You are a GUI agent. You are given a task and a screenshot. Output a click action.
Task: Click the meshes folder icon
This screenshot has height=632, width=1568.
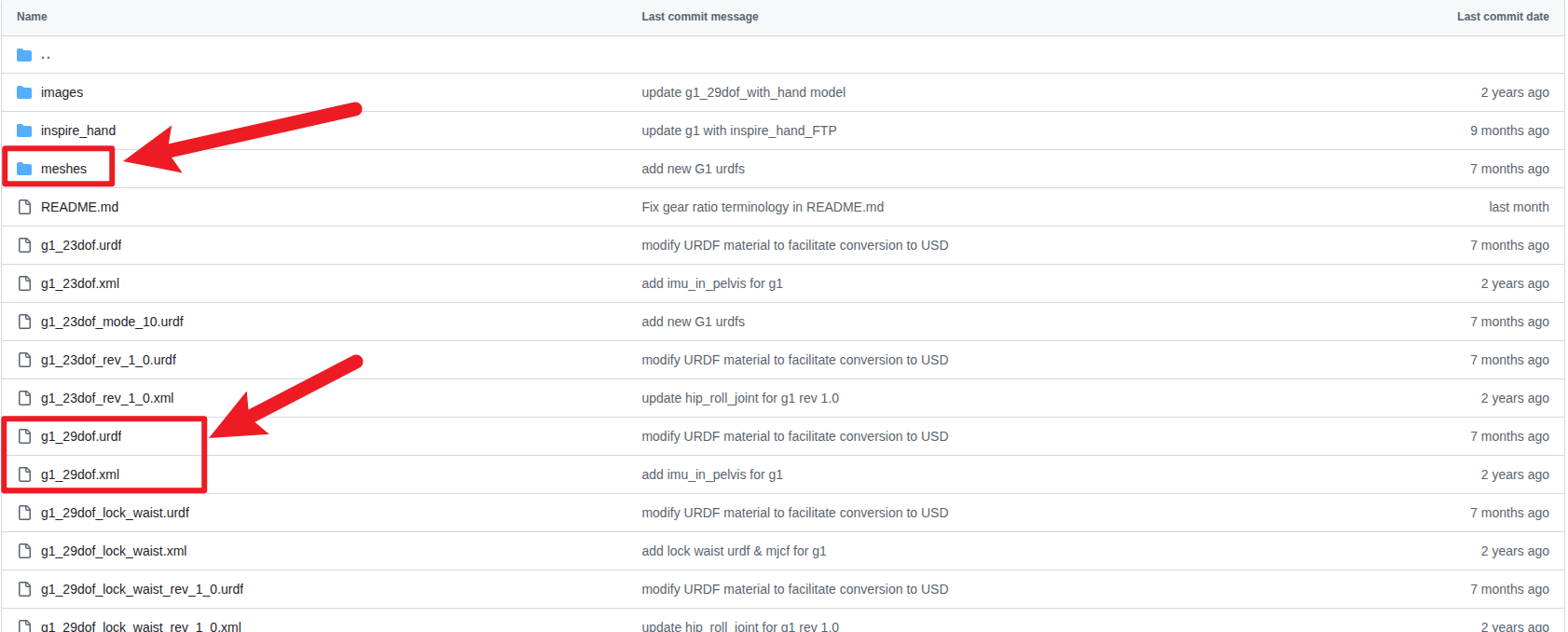tap(24, 169)
